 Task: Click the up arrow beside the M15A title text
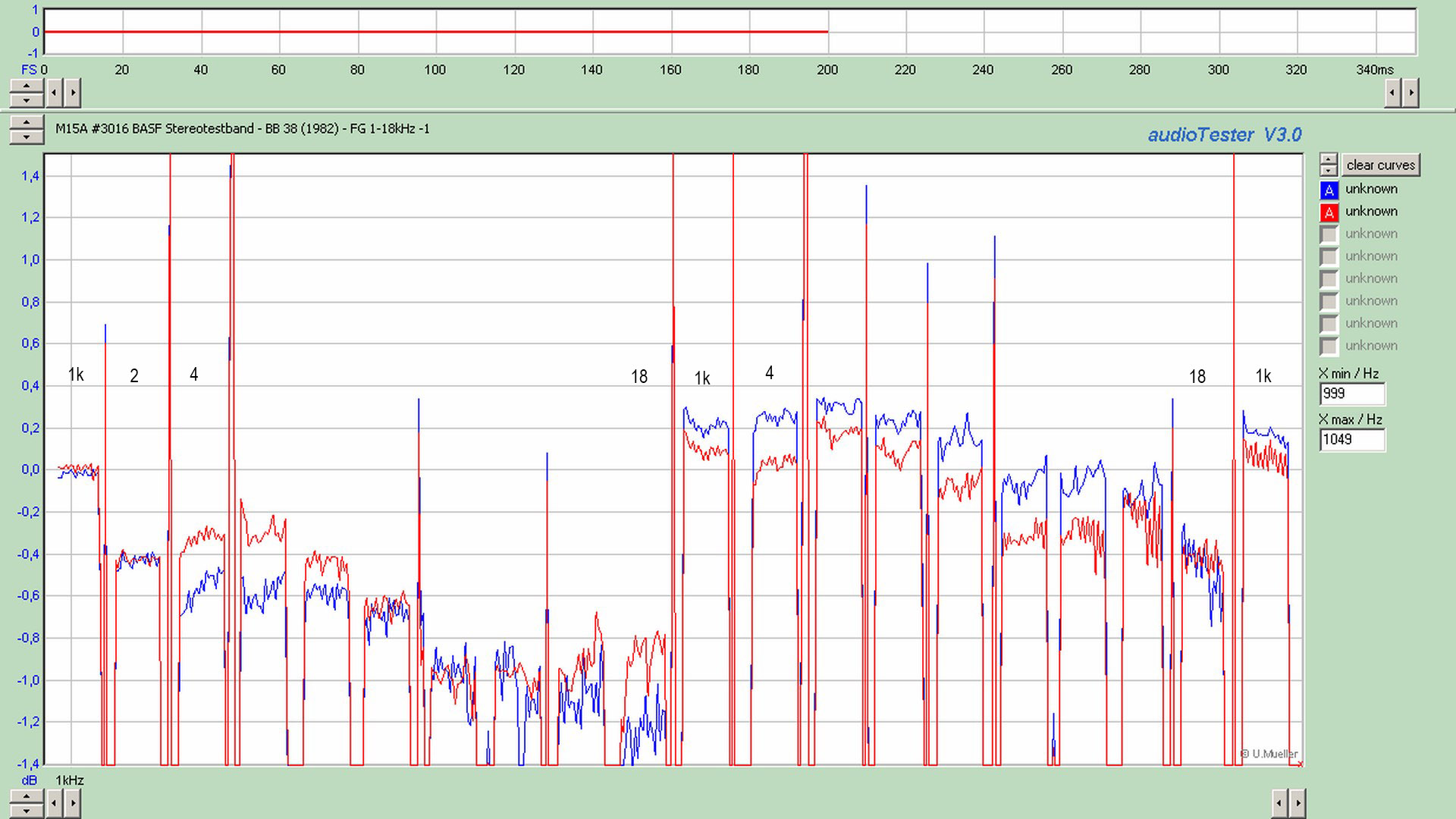pyautogui.click(x=27, y=123)
